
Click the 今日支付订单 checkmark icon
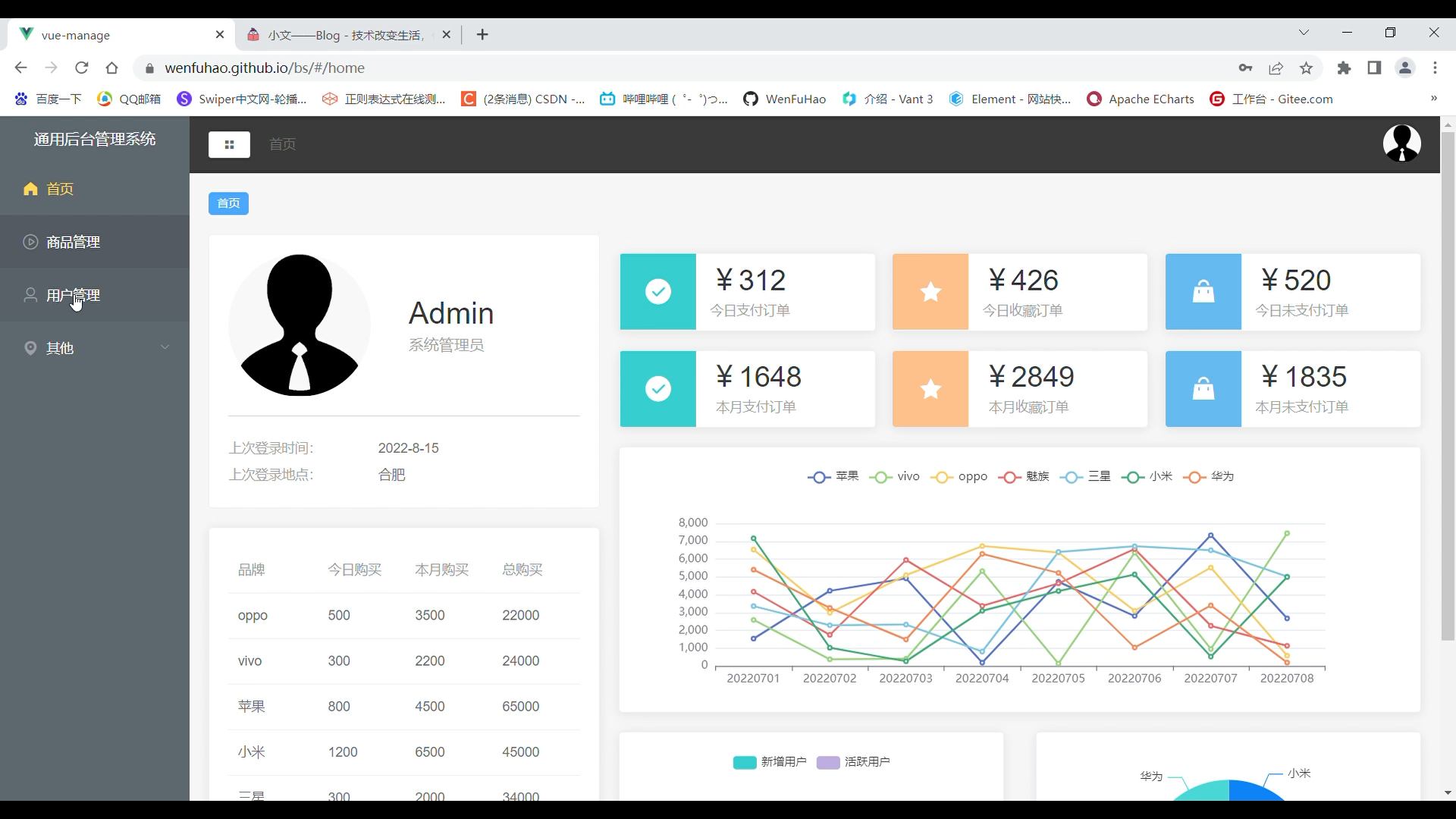click(658, 291)
